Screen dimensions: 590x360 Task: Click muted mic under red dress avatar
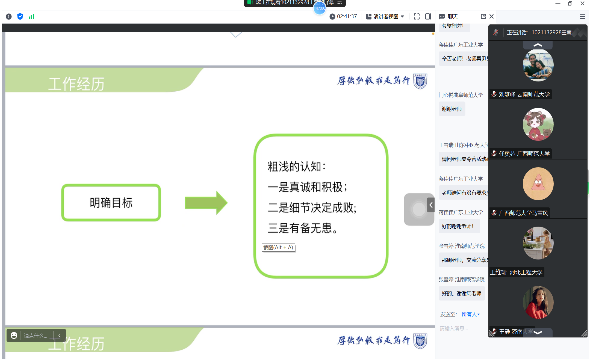493,331
